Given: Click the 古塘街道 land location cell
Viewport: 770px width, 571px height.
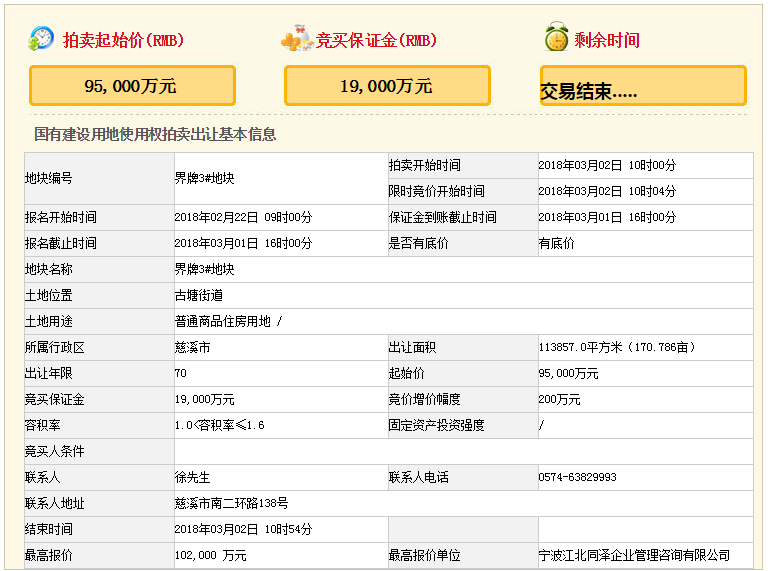Looking at the screenshot, I should click(x=198, y=296).
